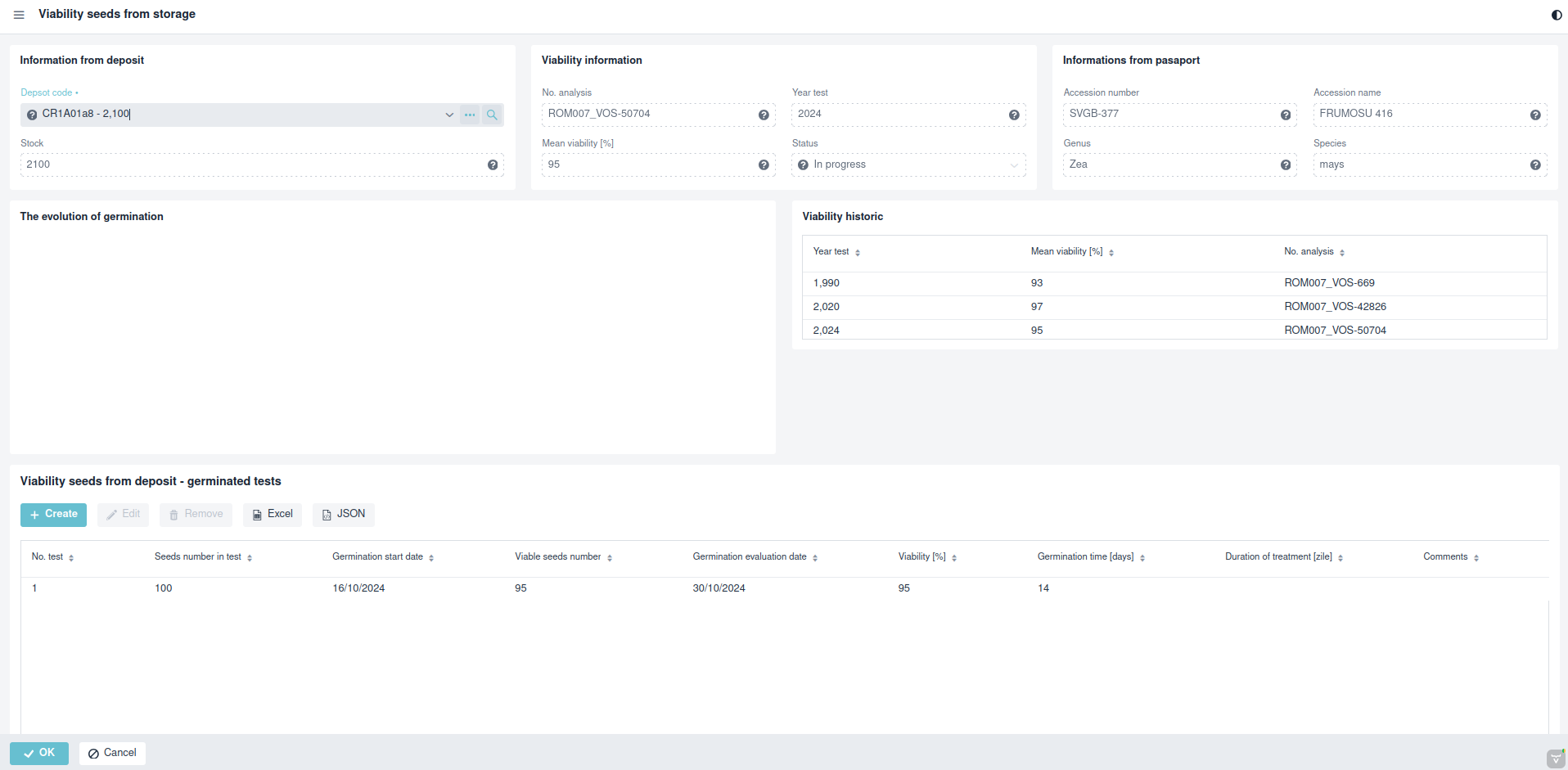The image size is (1568, 770).
Task: Click the 'Comments' column header
Action: click(x=1445, y=557)
